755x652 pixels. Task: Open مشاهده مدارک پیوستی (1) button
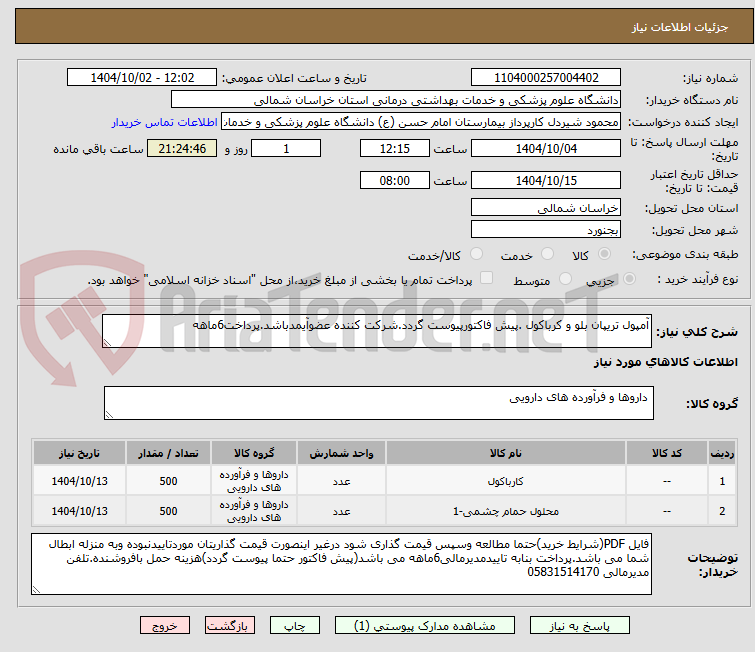(425, 626)
